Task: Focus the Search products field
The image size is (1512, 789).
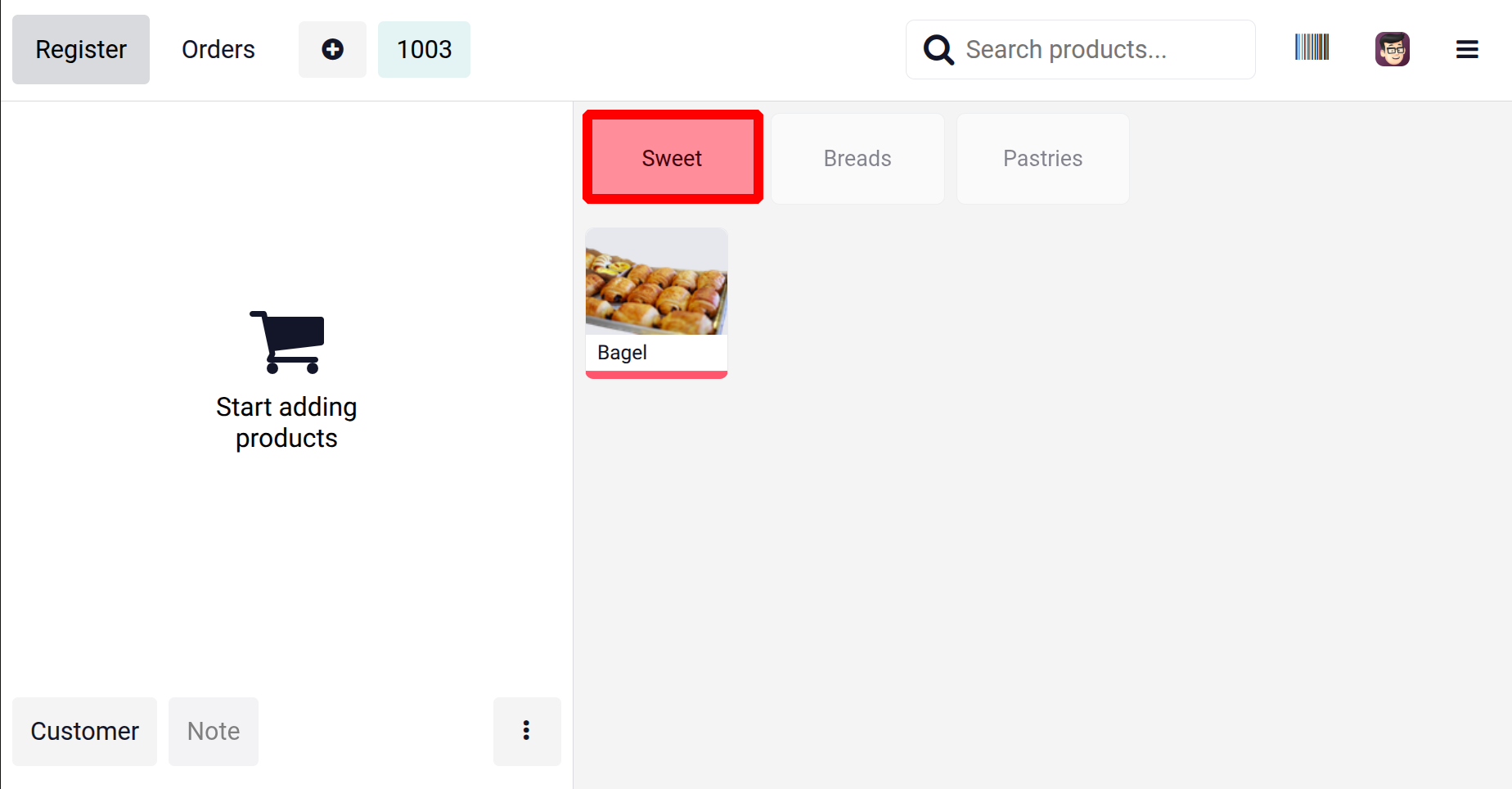Action: pyautogui.click(x=1096, y=50)
